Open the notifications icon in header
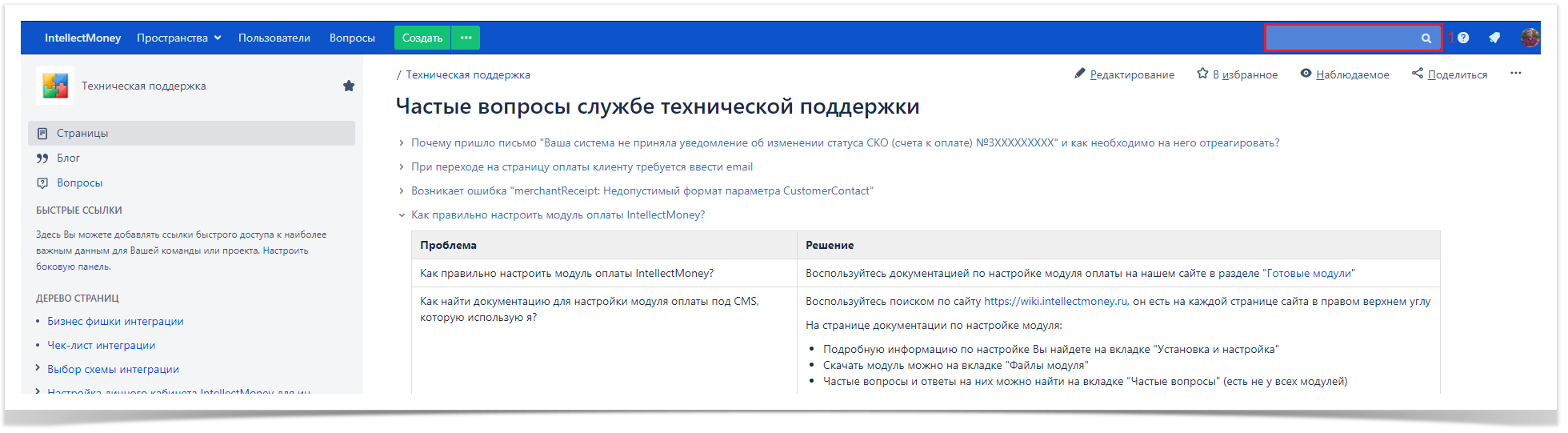The height and width of the screenshot is (433, 1568). point(1494,38)
